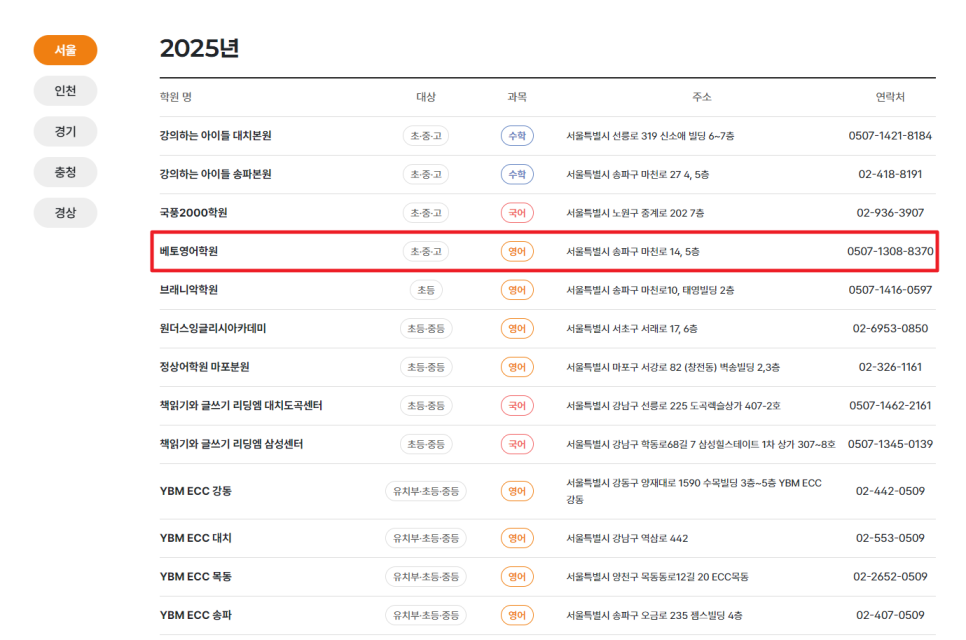Select the 서울 region tab

coord(65,50)
